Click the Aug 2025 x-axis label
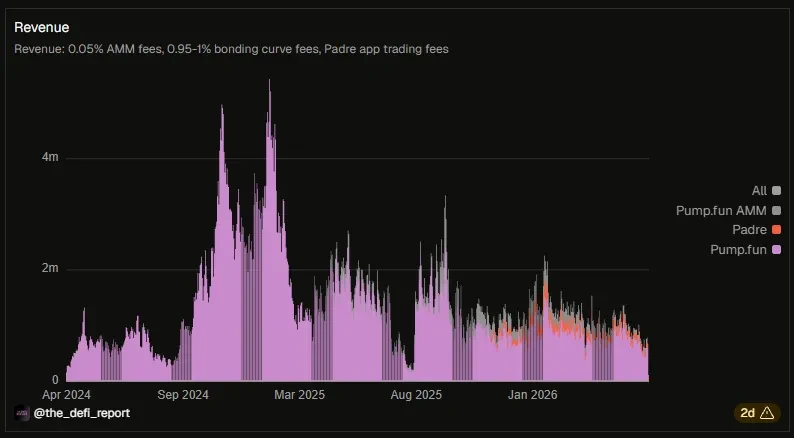Viewport: 794px width, 438px height. pos(416,395)
